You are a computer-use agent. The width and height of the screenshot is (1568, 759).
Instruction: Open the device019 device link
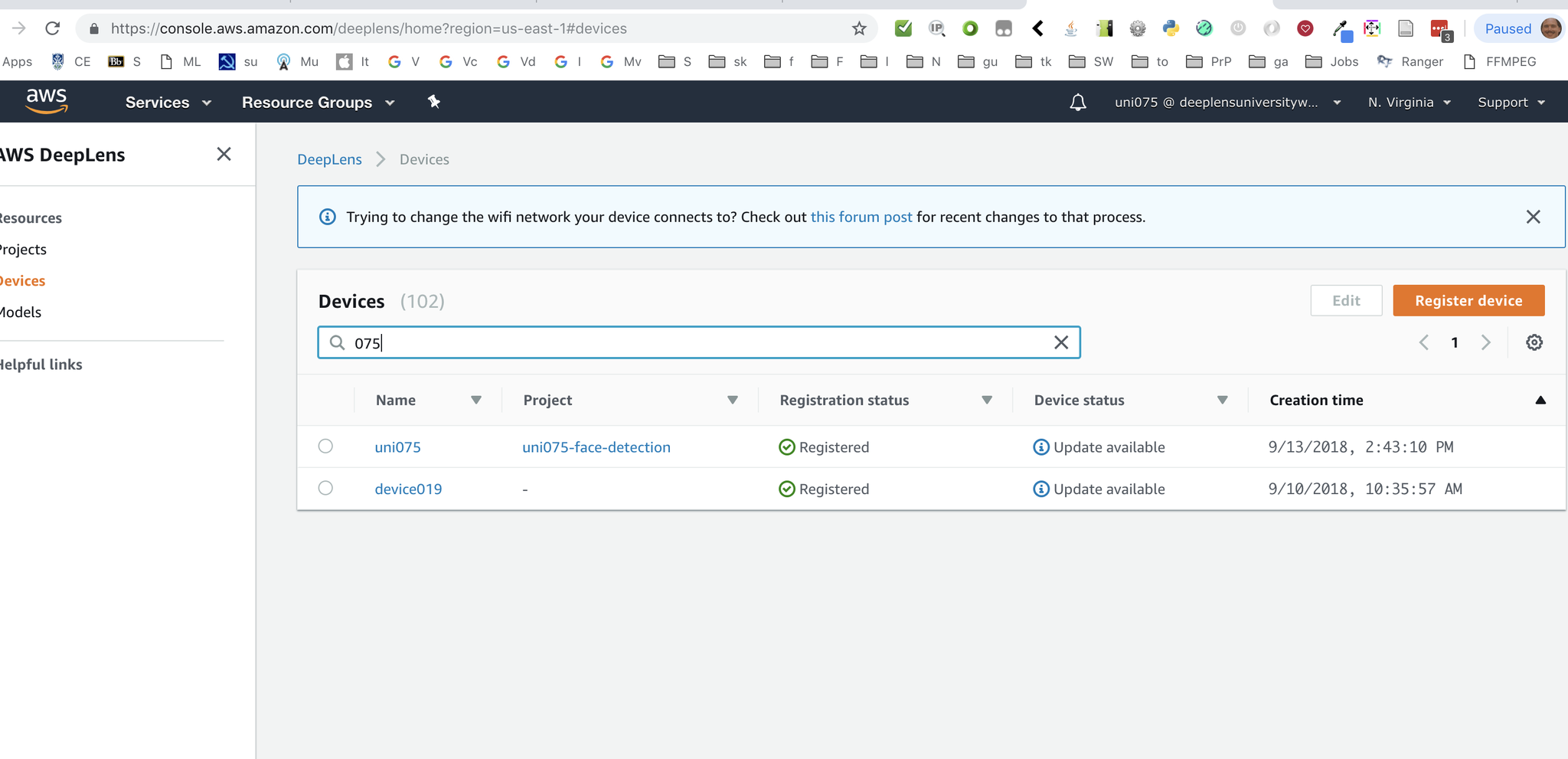point(408,489)
